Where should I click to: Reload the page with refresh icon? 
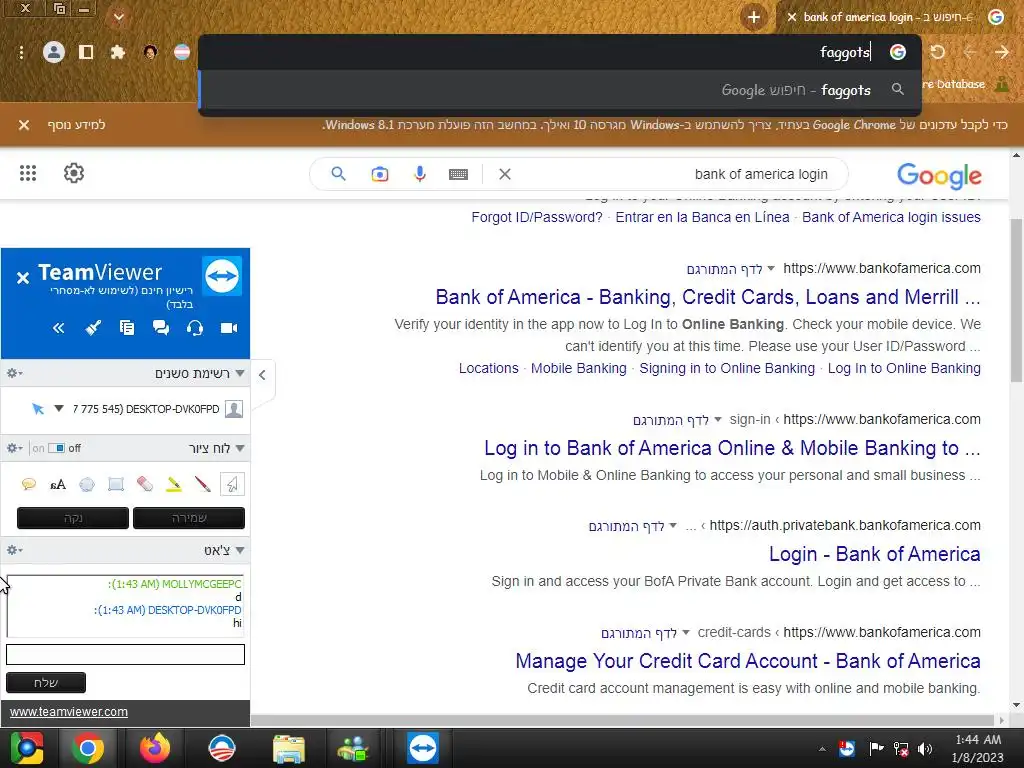pos(938,52)
